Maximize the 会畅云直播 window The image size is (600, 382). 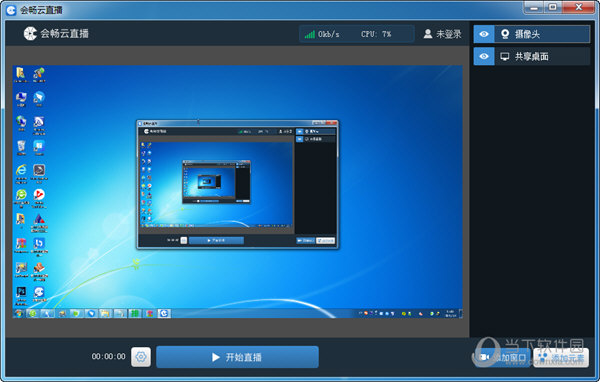point(553,7)
